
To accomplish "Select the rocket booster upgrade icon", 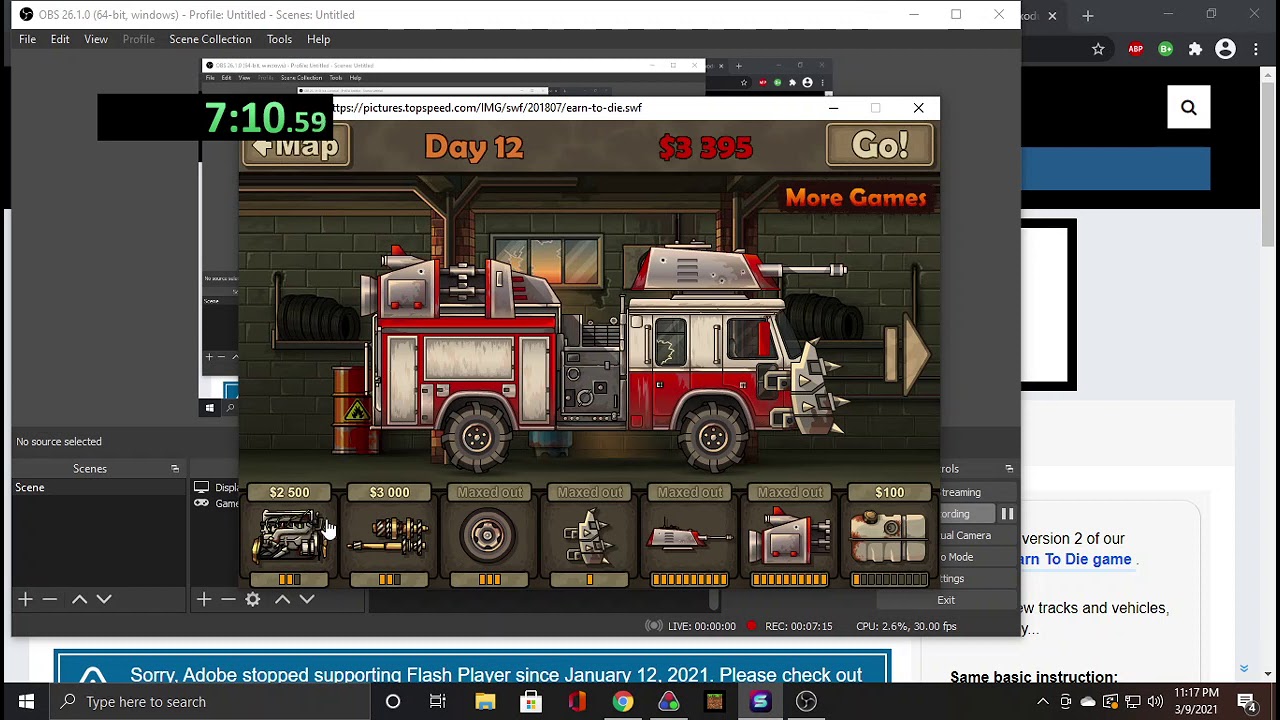I will [789, 536].
